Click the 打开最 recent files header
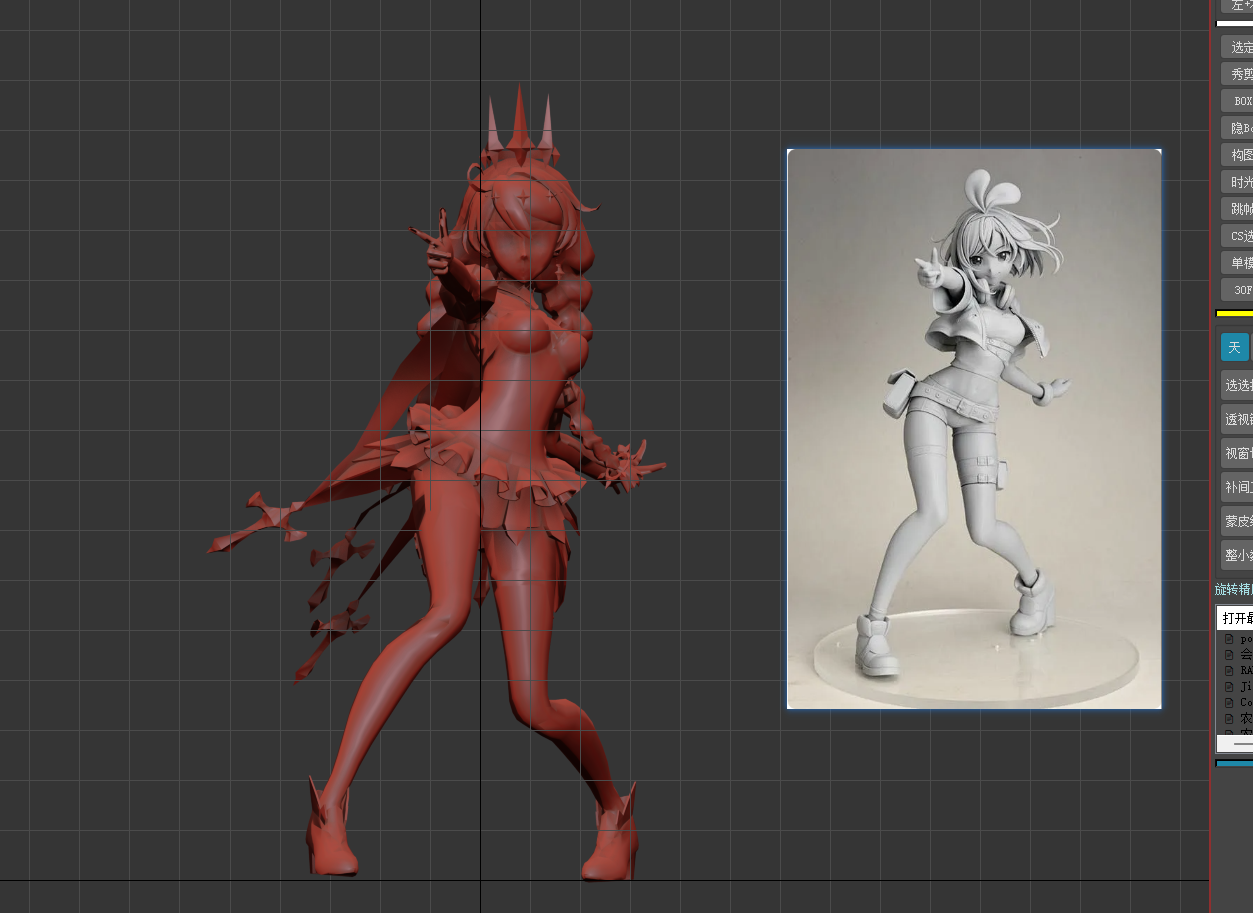Image resolution: width=1253 pixels, height=913 pixels. 1236,618
